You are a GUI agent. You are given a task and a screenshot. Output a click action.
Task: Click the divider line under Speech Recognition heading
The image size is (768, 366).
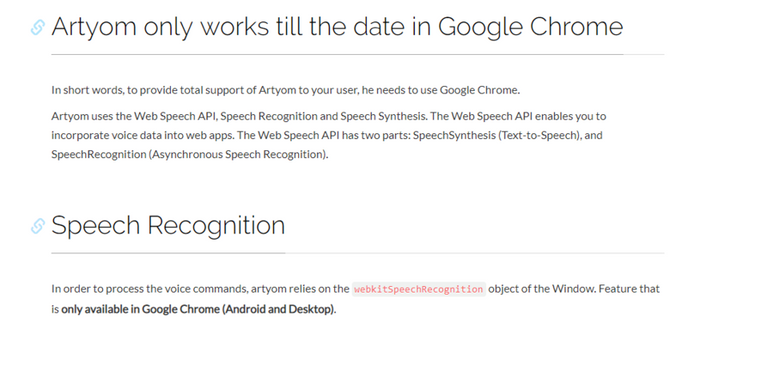358,253
